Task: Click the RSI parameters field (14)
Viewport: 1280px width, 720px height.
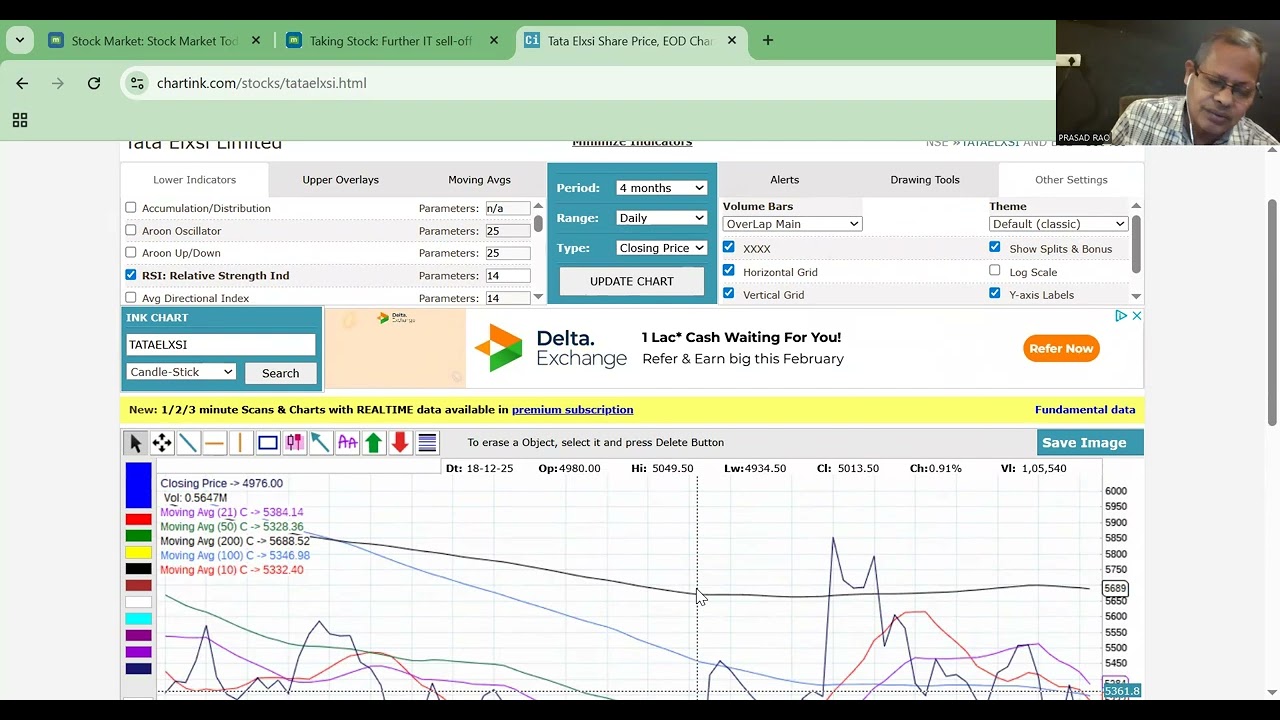Action: [x=507, y=275]
